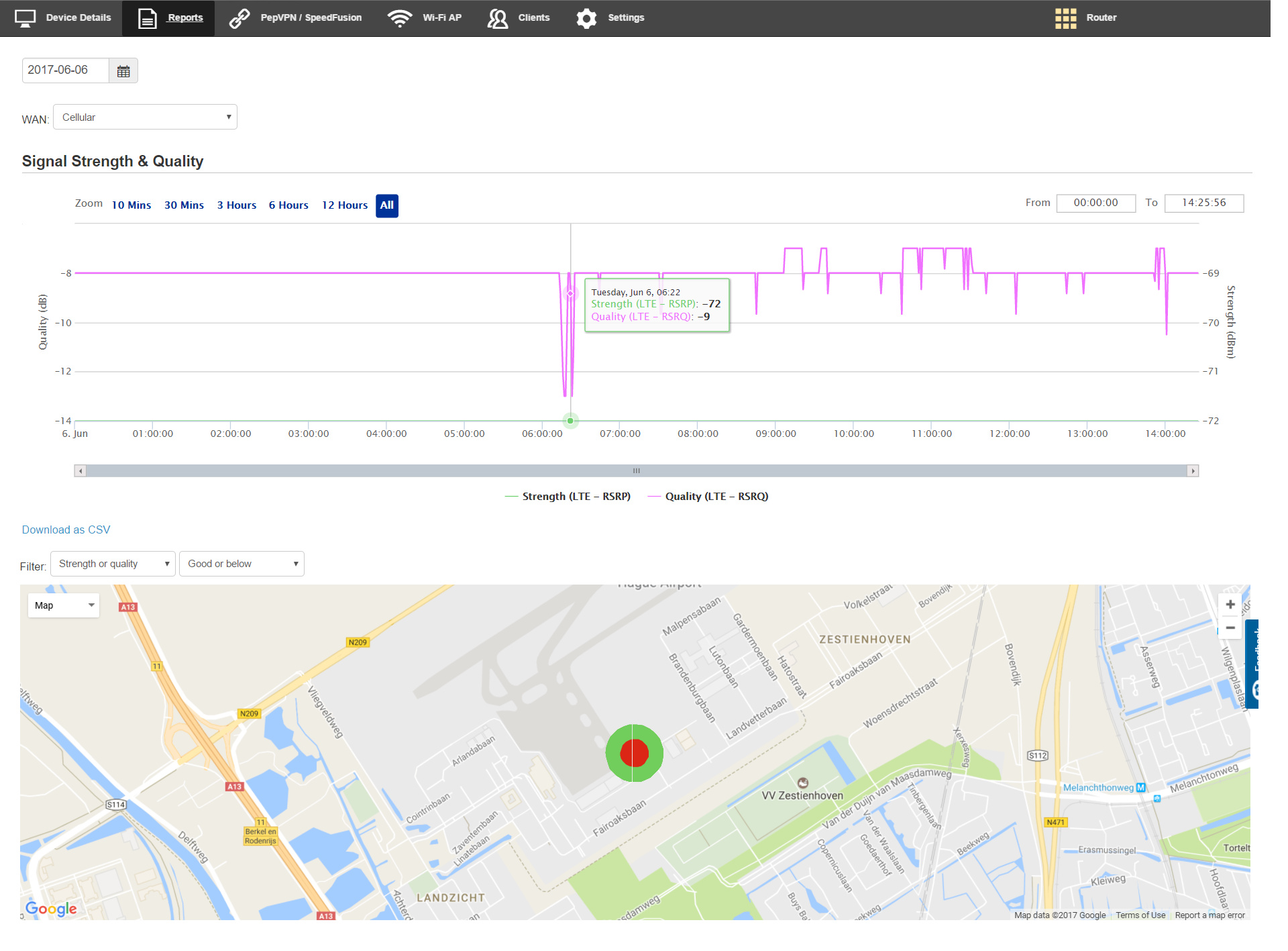Expand the Good or below filter dropdown

[241, 564]
